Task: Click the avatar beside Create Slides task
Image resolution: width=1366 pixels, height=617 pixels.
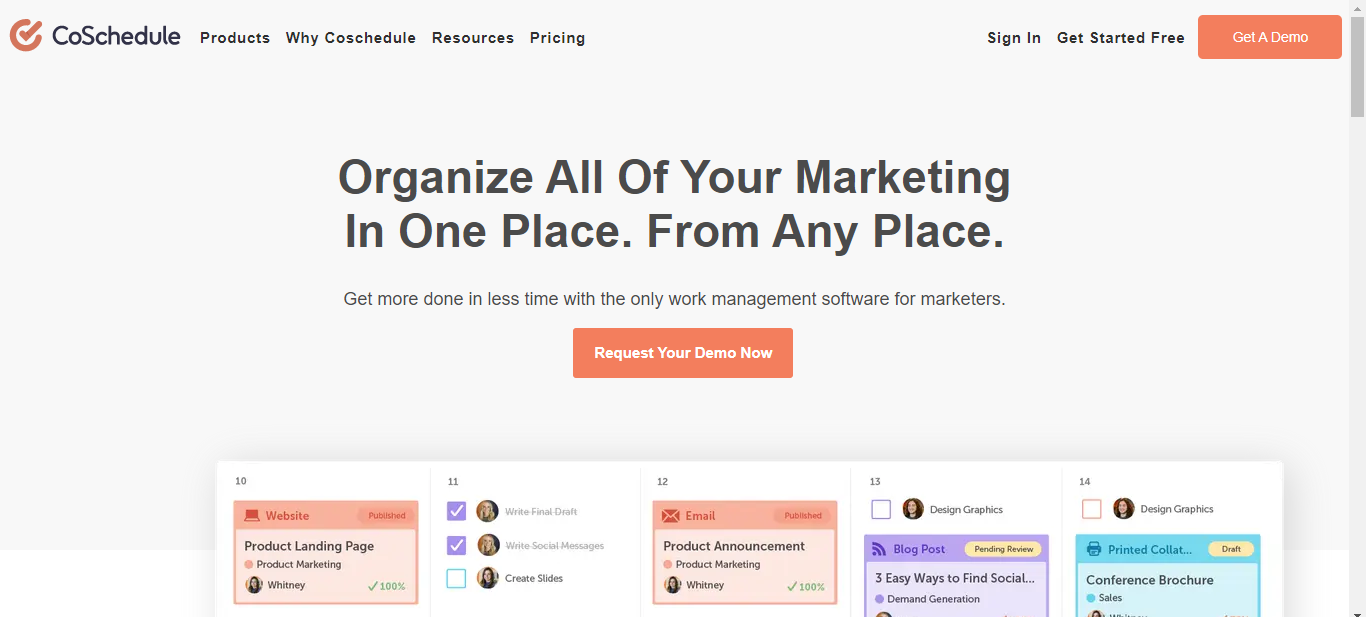Action: tap(487, 578)
